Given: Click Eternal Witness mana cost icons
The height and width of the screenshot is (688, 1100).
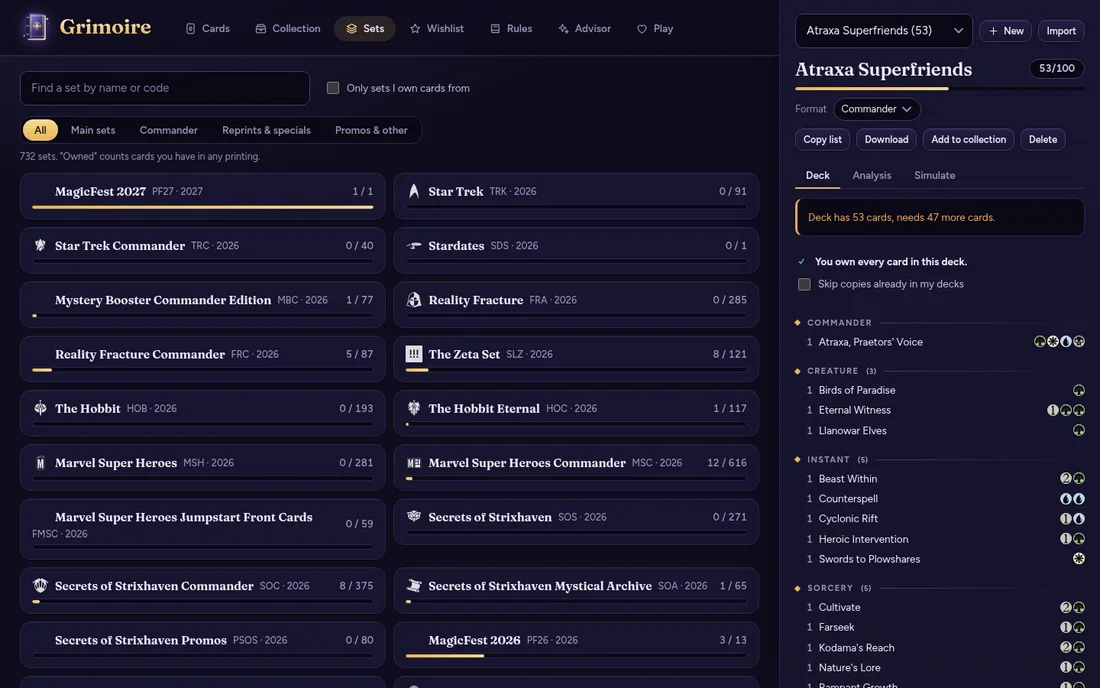Looking at the screenshot, I should 1066,410.
